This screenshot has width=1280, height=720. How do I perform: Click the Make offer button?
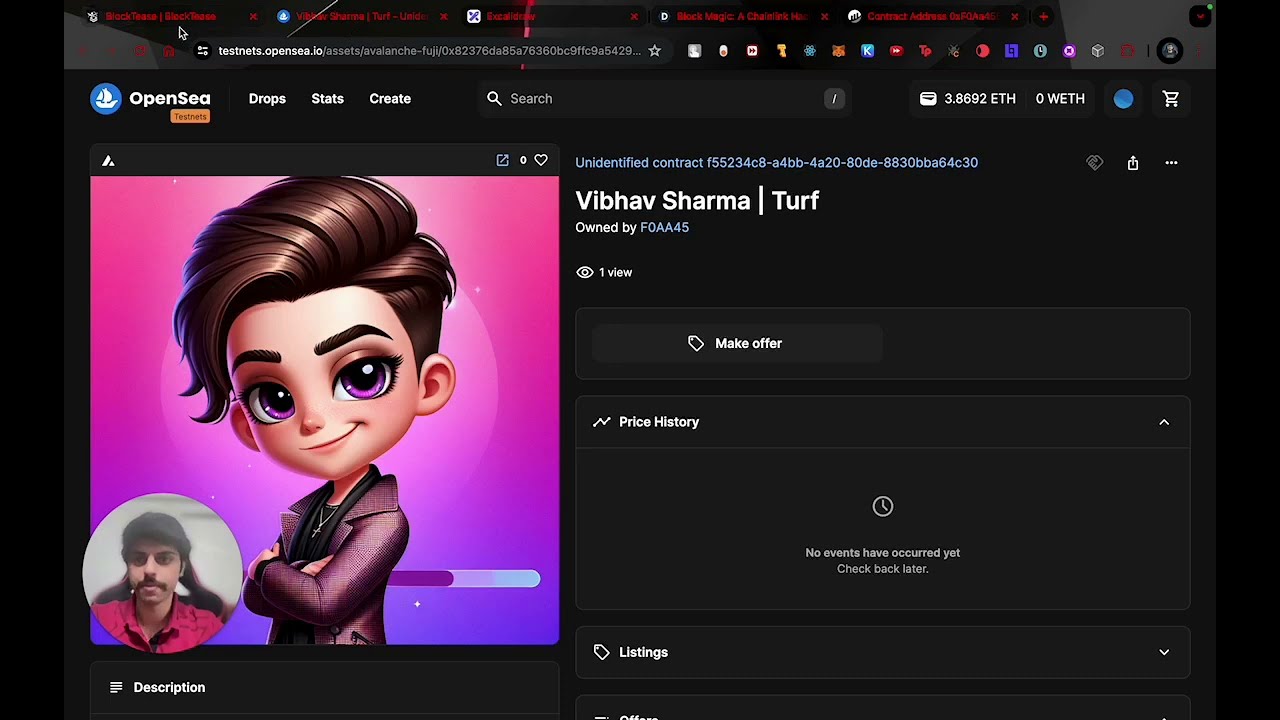tap(737, 343)
